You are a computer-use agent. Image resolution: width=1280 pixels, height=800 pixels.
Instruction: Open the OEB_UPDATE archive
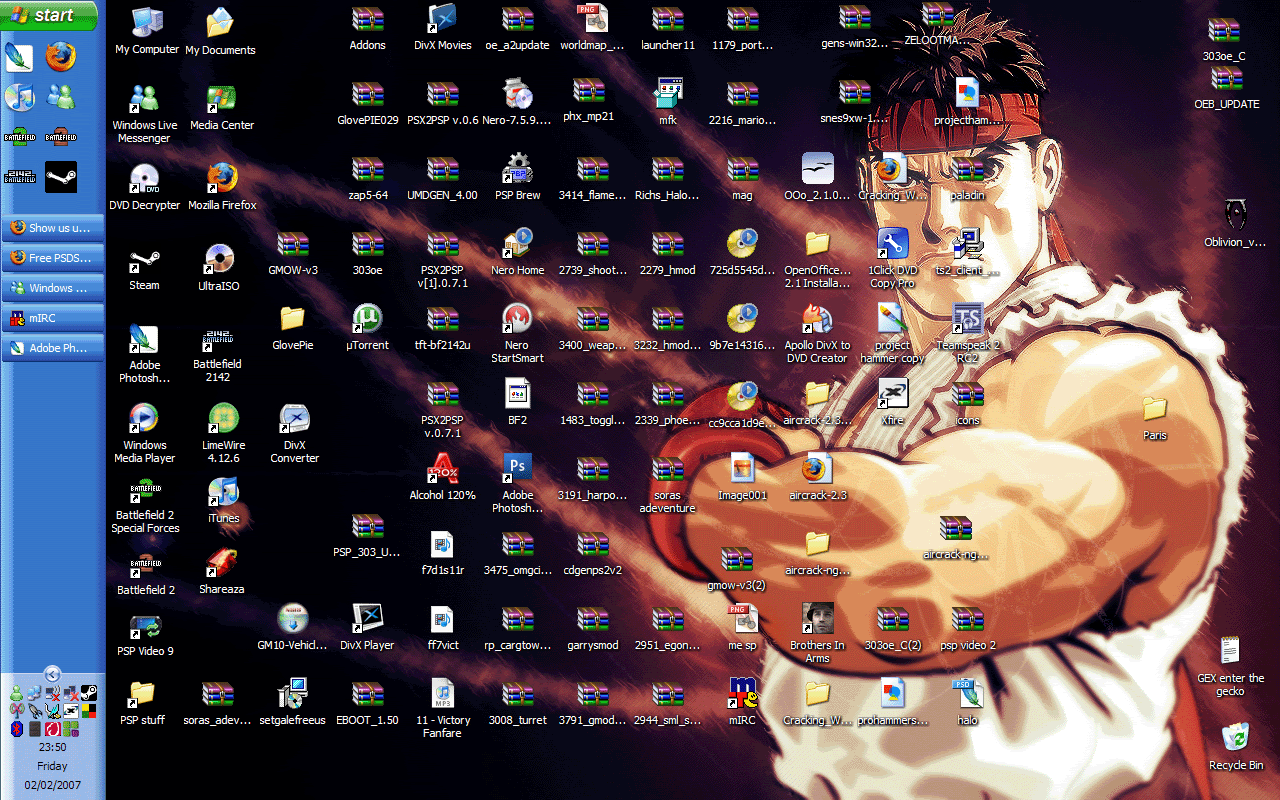click(x=1226, y=86)
